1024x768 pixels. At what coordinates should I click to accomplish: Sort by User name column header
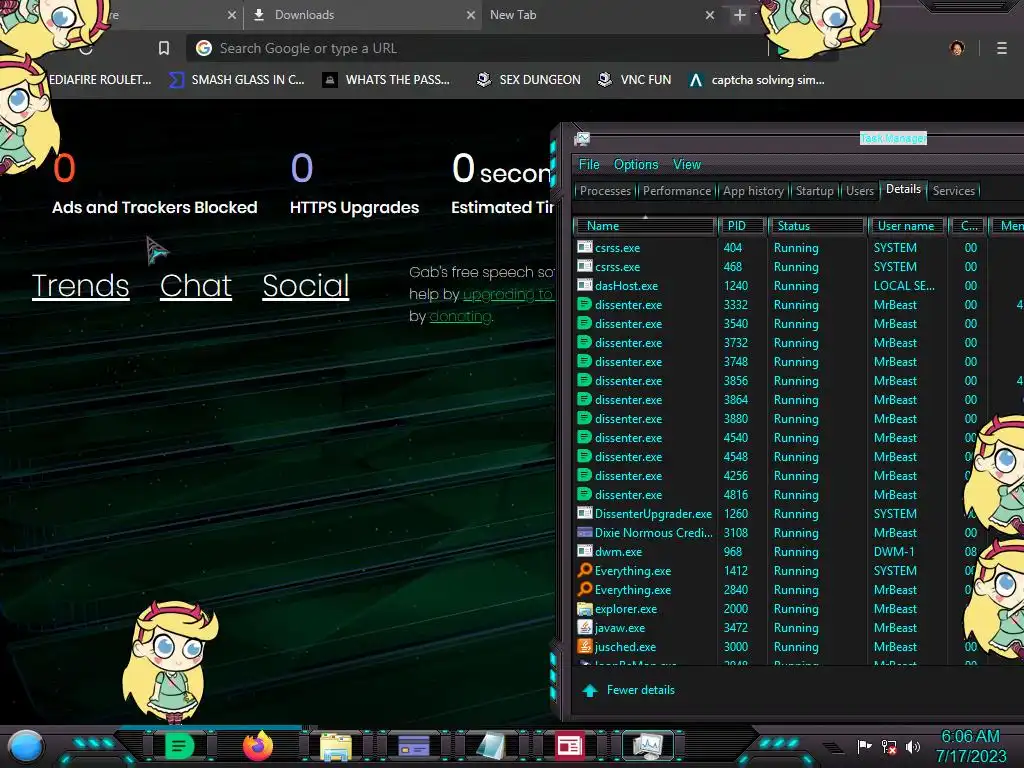(x=906, y=226)
